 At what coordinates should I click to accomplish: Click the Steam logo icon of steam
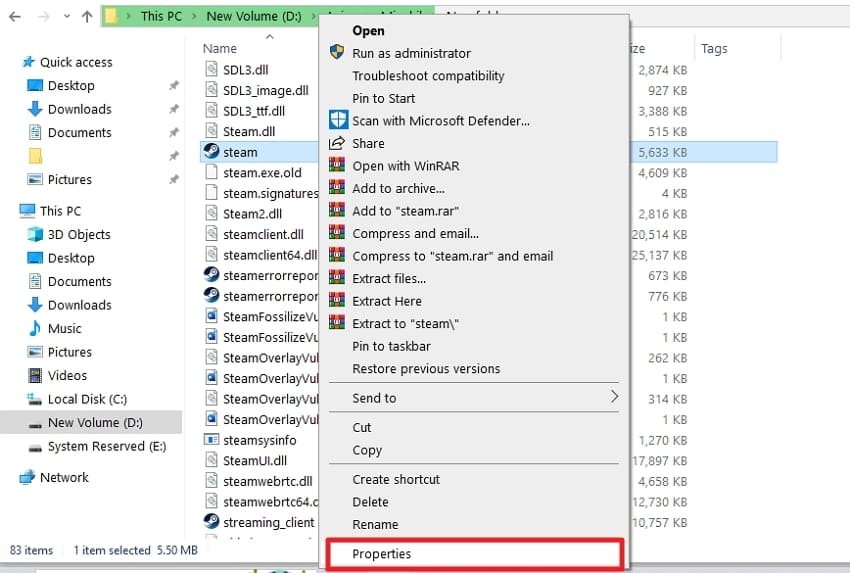point(211,151)
